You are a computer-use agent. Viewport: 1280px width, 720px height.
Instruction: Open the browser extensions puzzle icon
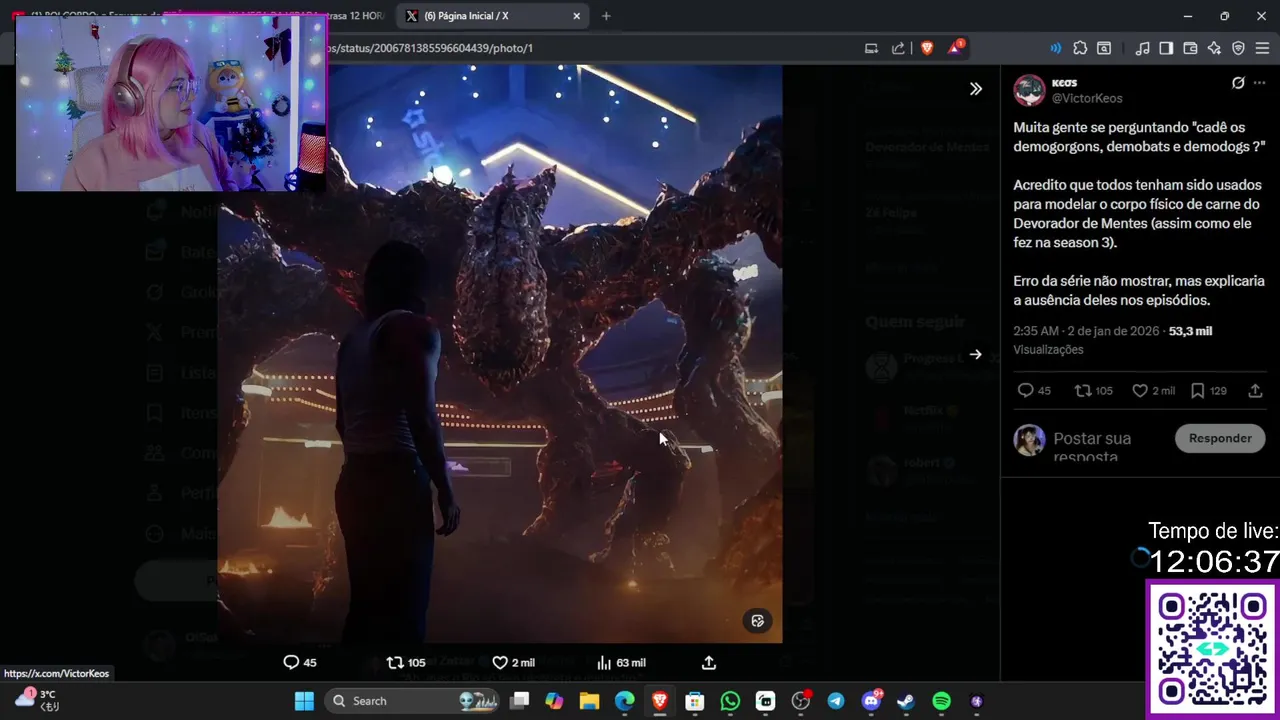[x=1080, y=48]
